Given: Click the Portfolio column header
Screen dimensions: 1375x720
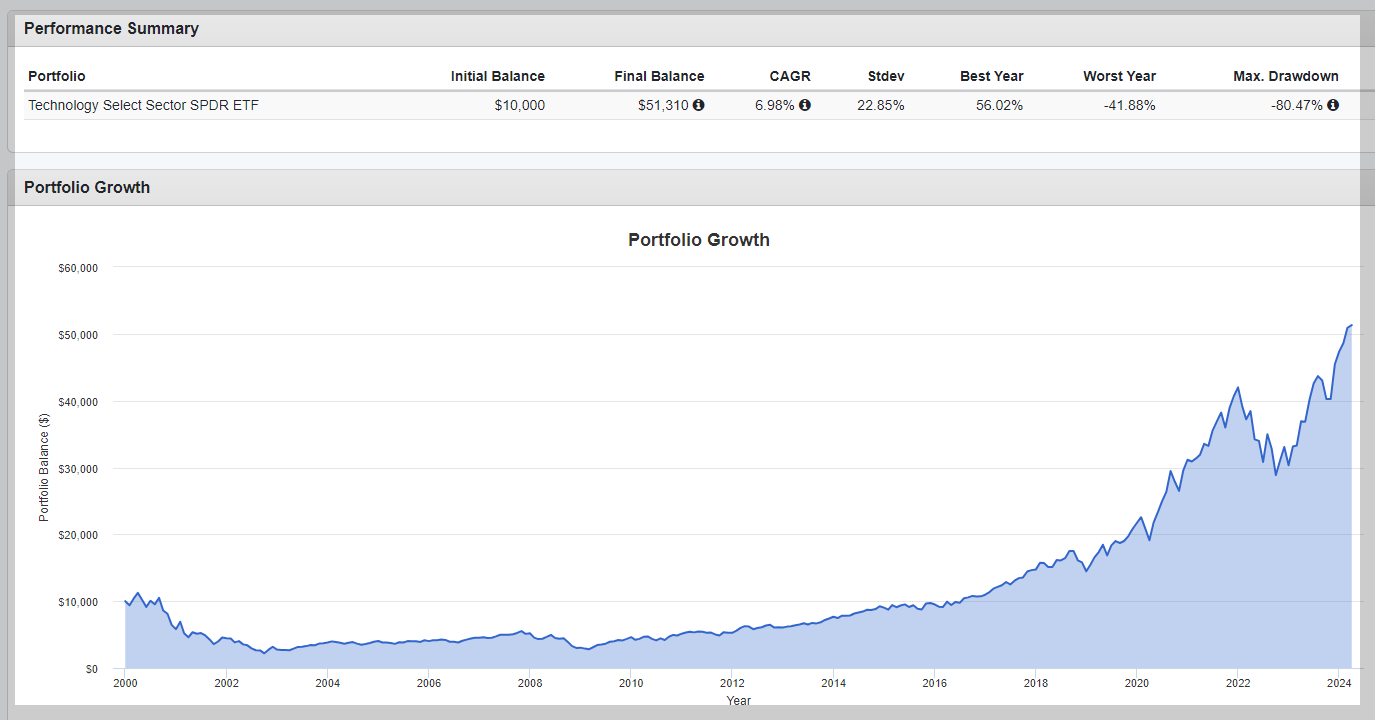Looking at the screenshot, I should [57, 76].
